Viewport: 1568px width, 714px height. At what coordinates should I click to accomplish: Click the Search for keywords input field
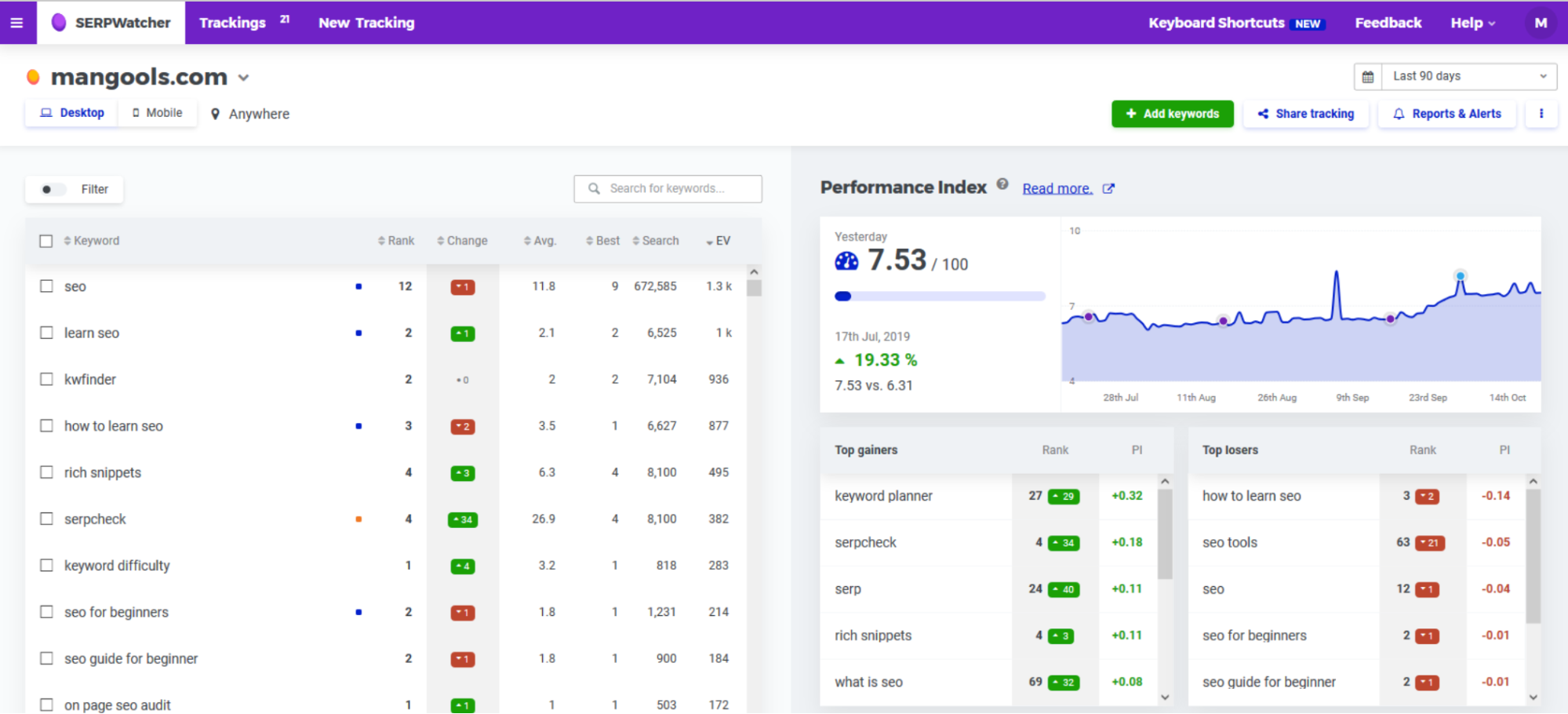[x=668, y=189]
